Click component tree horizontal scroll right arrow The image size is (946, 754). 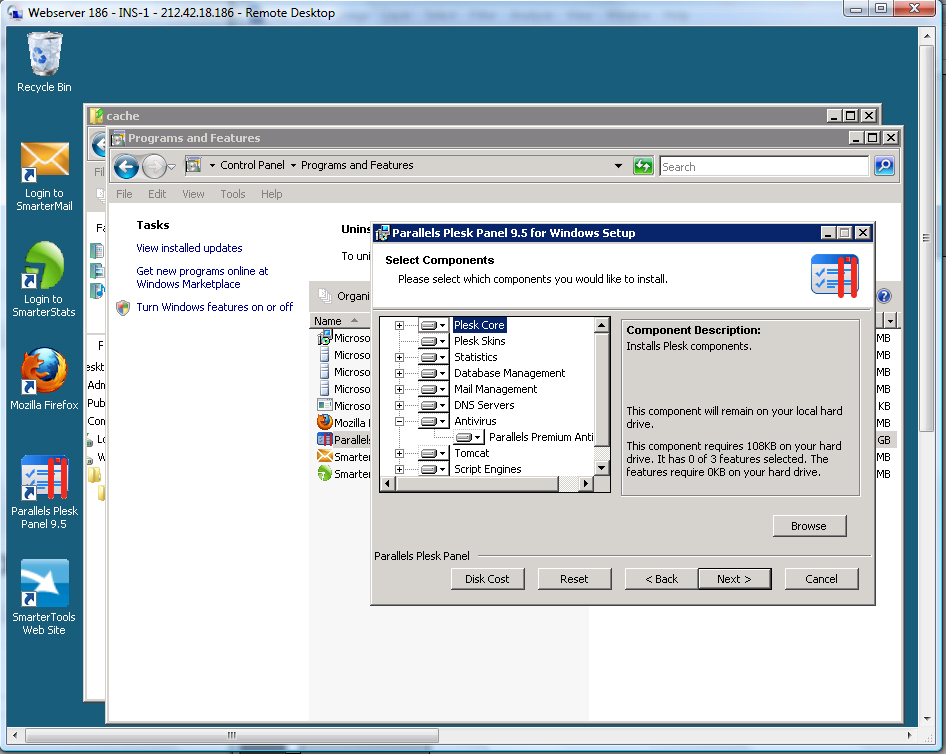pyautogui.click(x=586, y=483)
